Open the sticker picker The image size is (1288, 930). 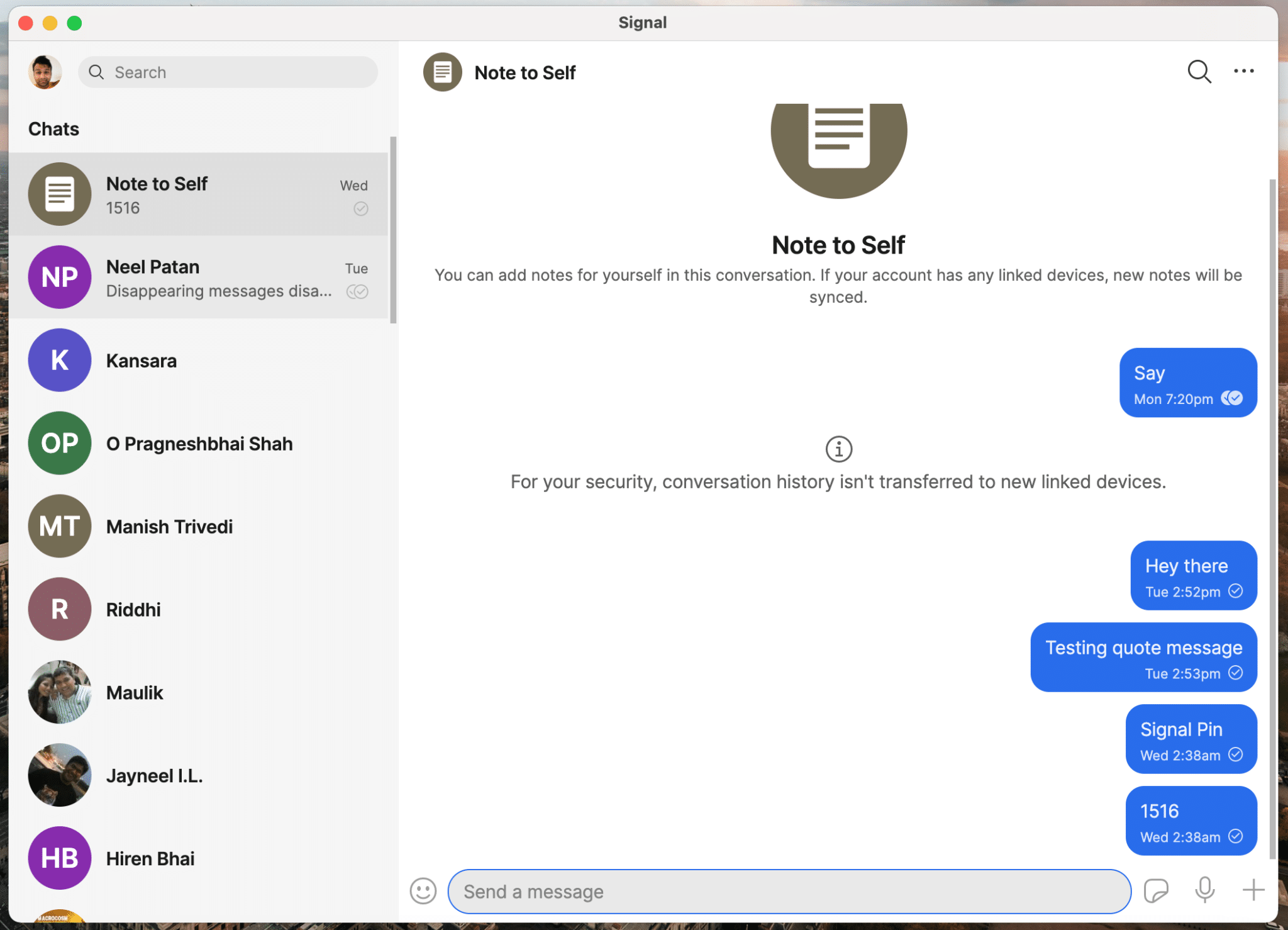pyautogui.click(x=1156, y=891)
